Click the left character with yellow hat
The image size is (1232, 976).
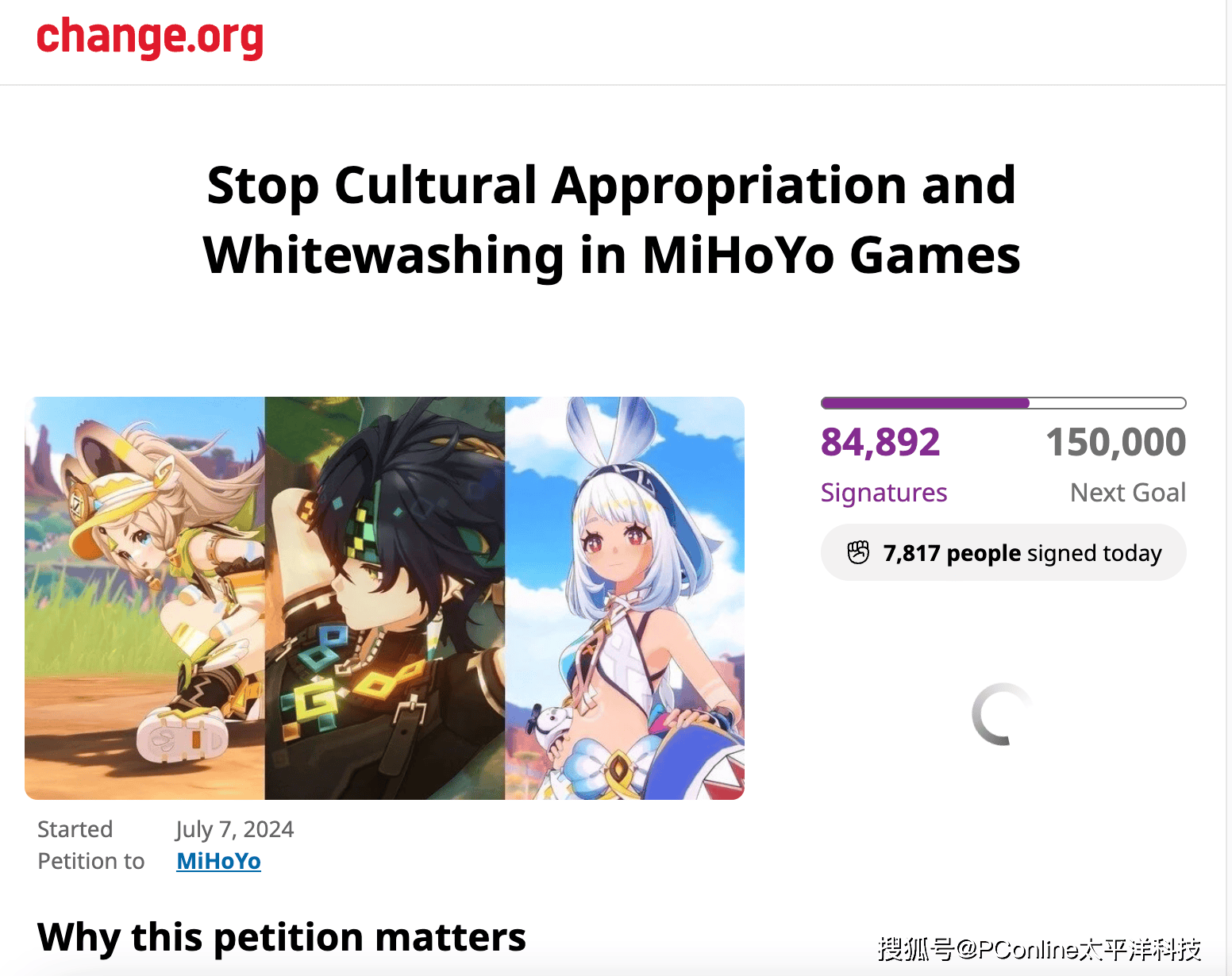144,598
